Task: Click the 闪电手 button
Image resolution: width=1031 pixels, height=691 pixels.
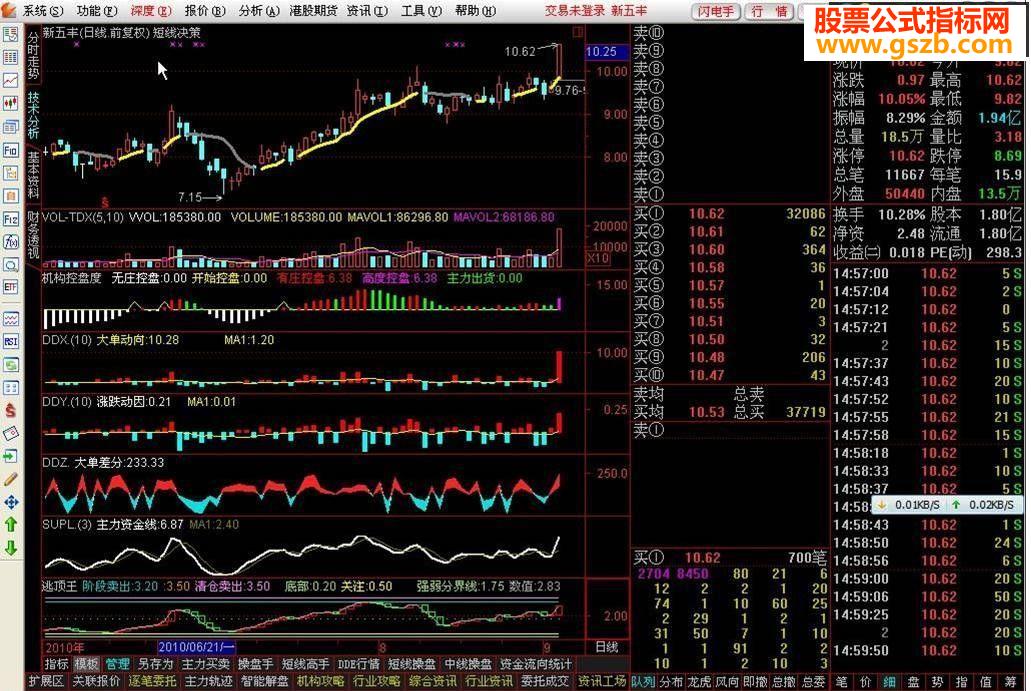Action: pos(716,11)
